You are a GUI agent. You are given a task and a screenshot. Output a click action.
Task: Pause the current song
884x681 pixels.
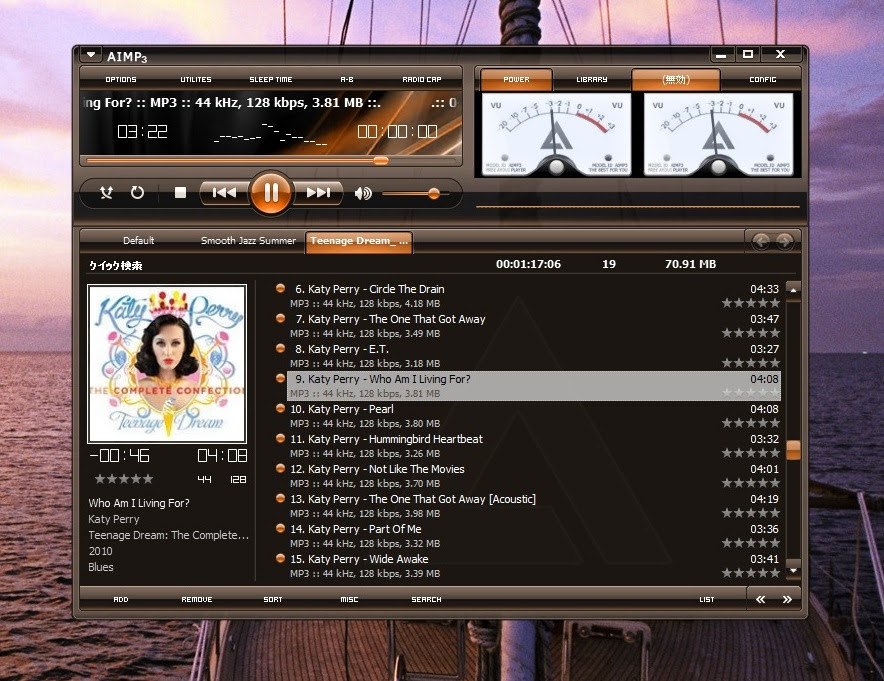point(271,193)
